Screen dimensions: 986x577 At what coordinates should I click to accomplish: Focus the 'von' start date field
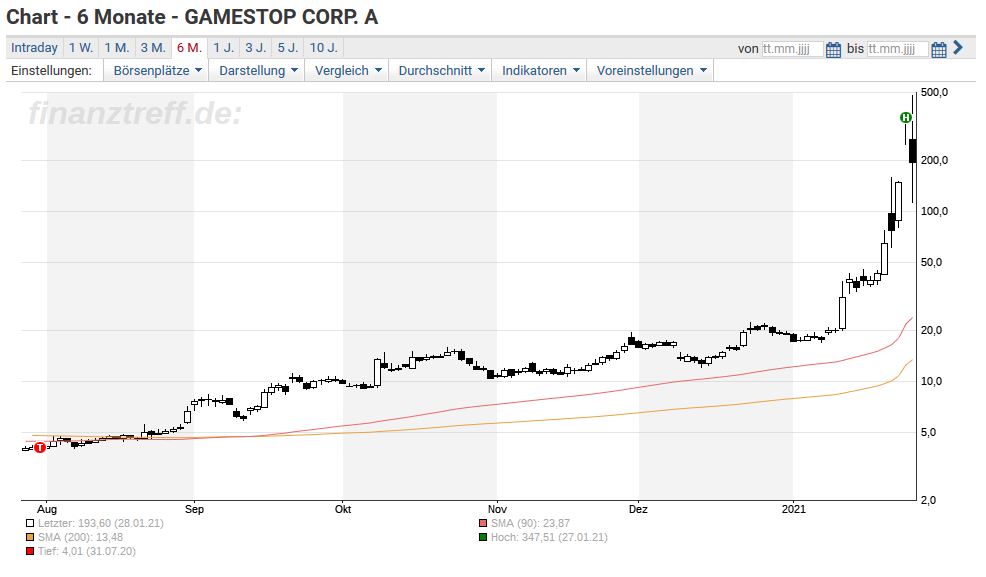pyautogui.click(x=792, y=48)
